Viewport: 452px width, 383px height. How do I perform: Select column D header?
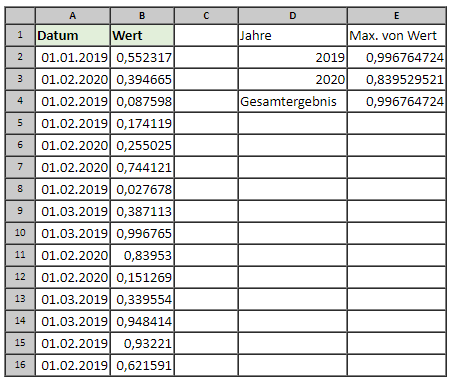(293, 16)
